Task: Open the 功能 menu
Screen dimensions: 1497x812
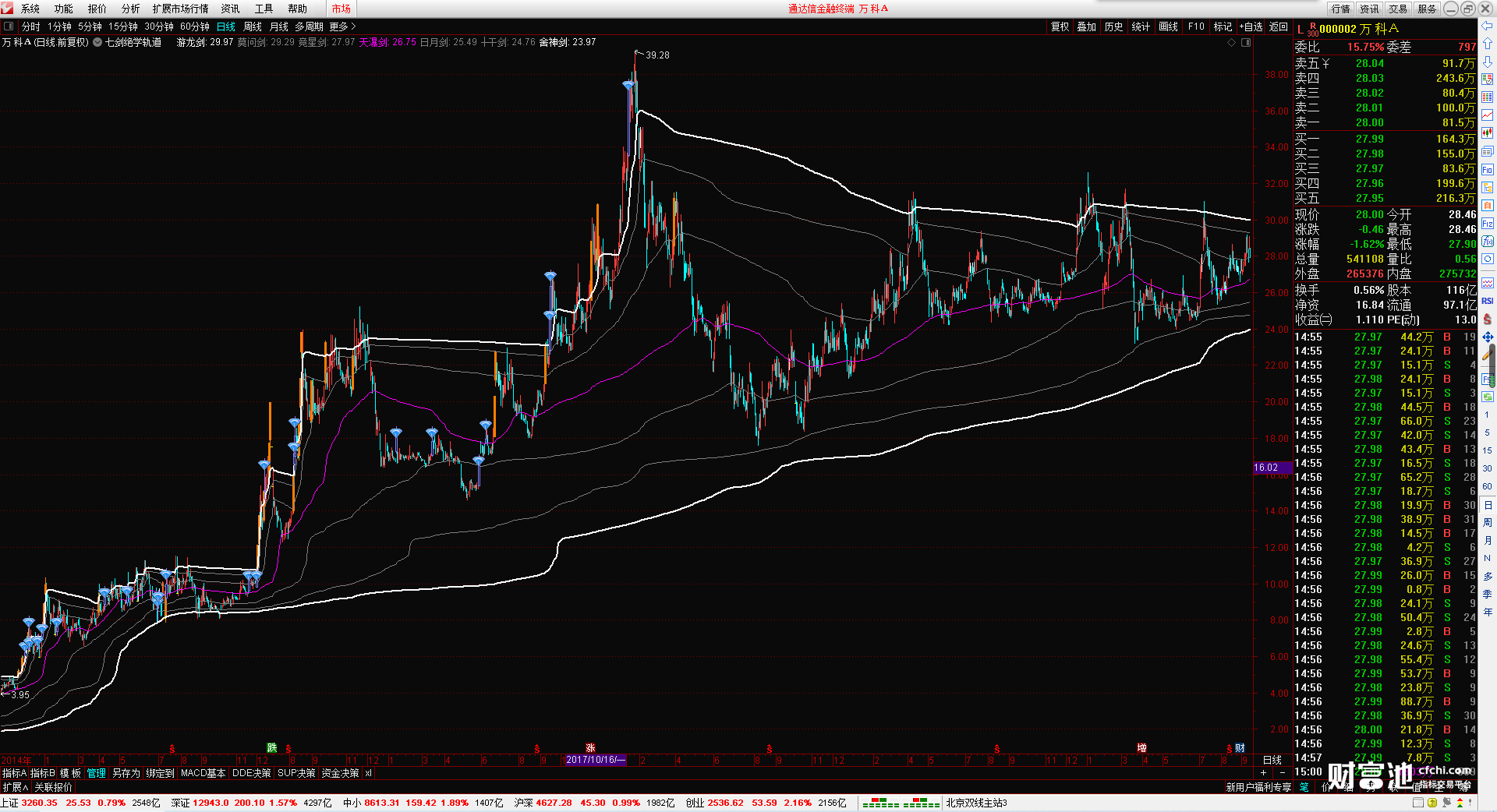Action: 64,9
